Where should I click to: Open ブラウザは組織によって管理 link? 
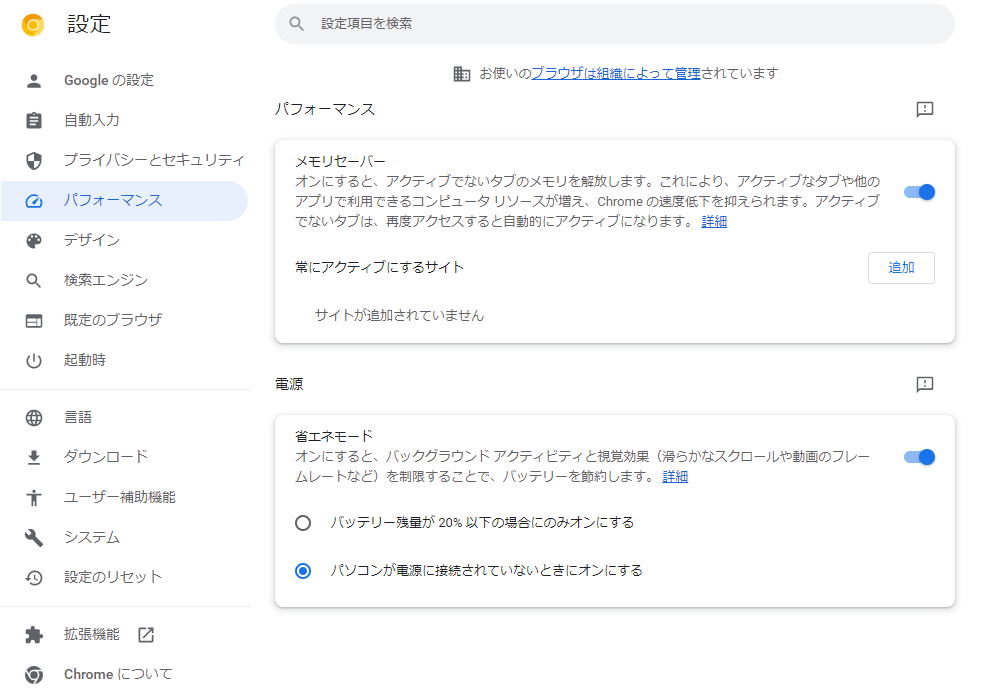tap(616, 73)
